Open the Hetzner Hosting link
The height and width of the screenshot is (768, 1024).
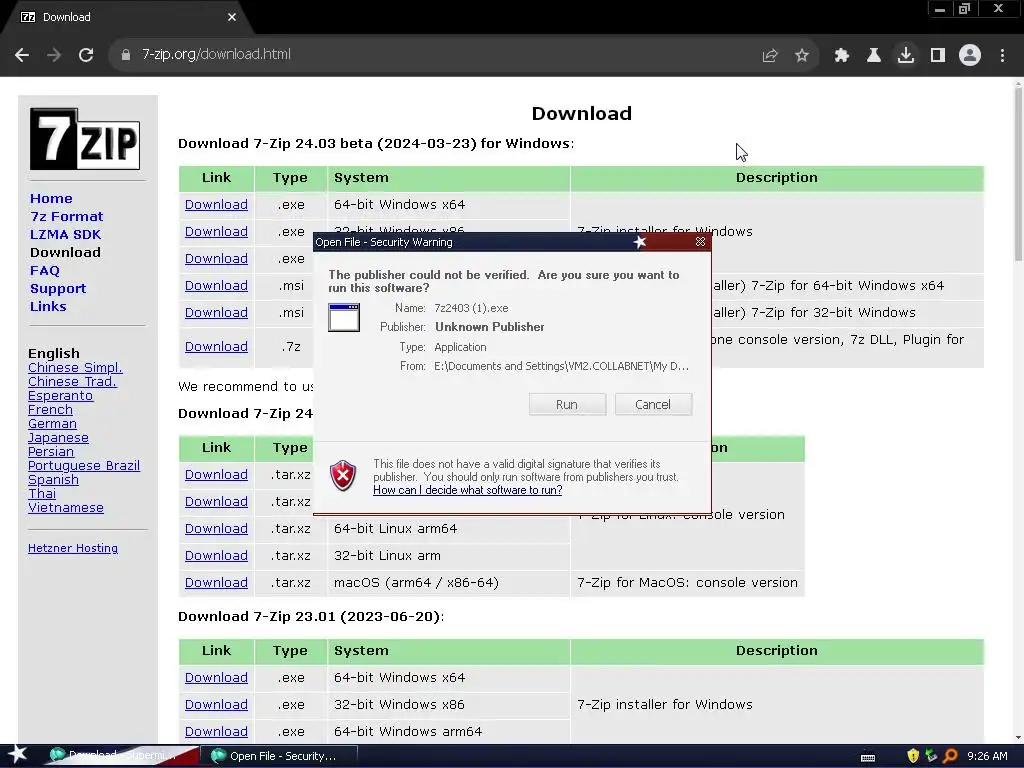(73, 549)
